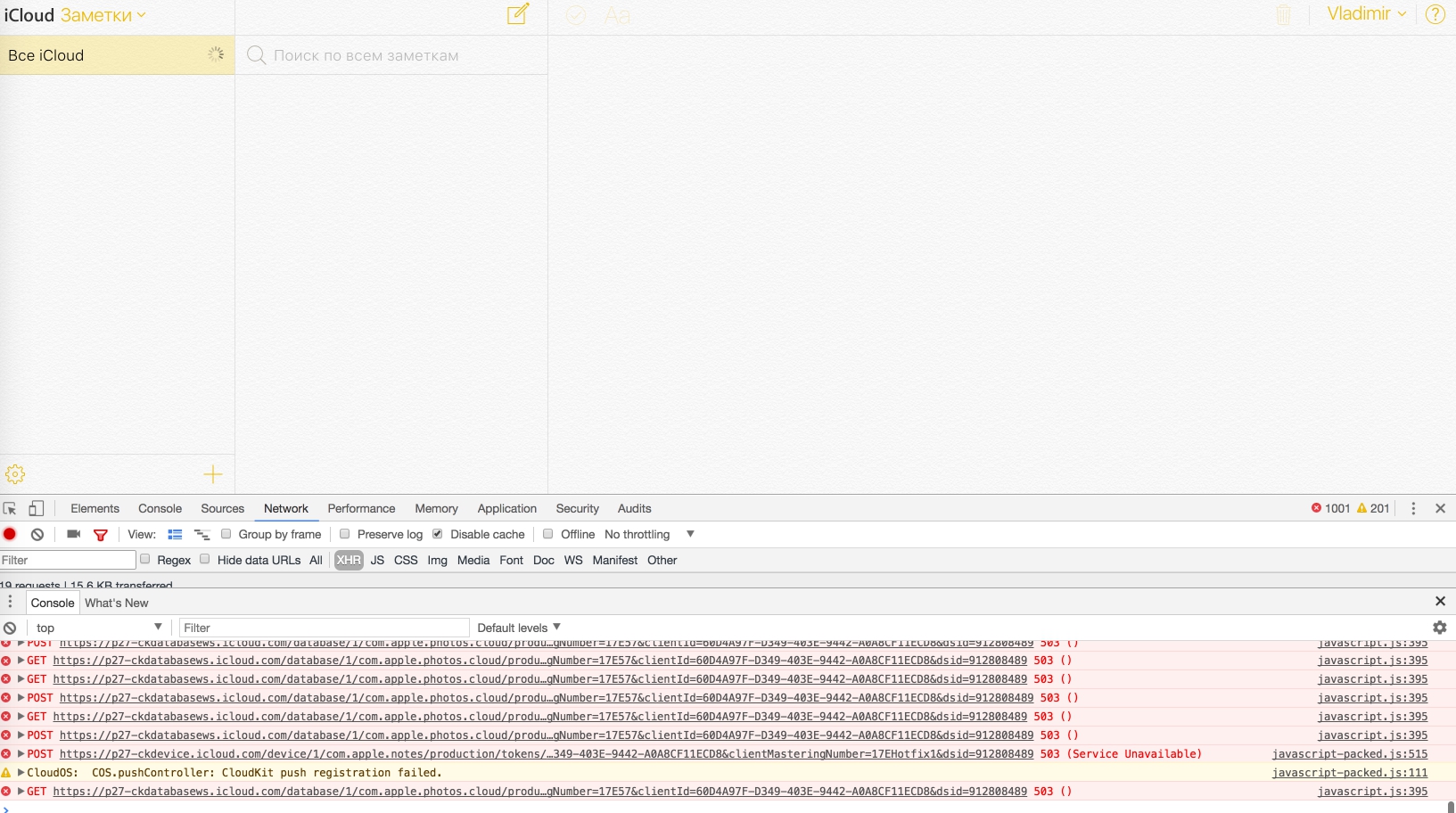Expand the CloudOS push registration warning
1456x813 pixels.
click(x=21, y=773)
